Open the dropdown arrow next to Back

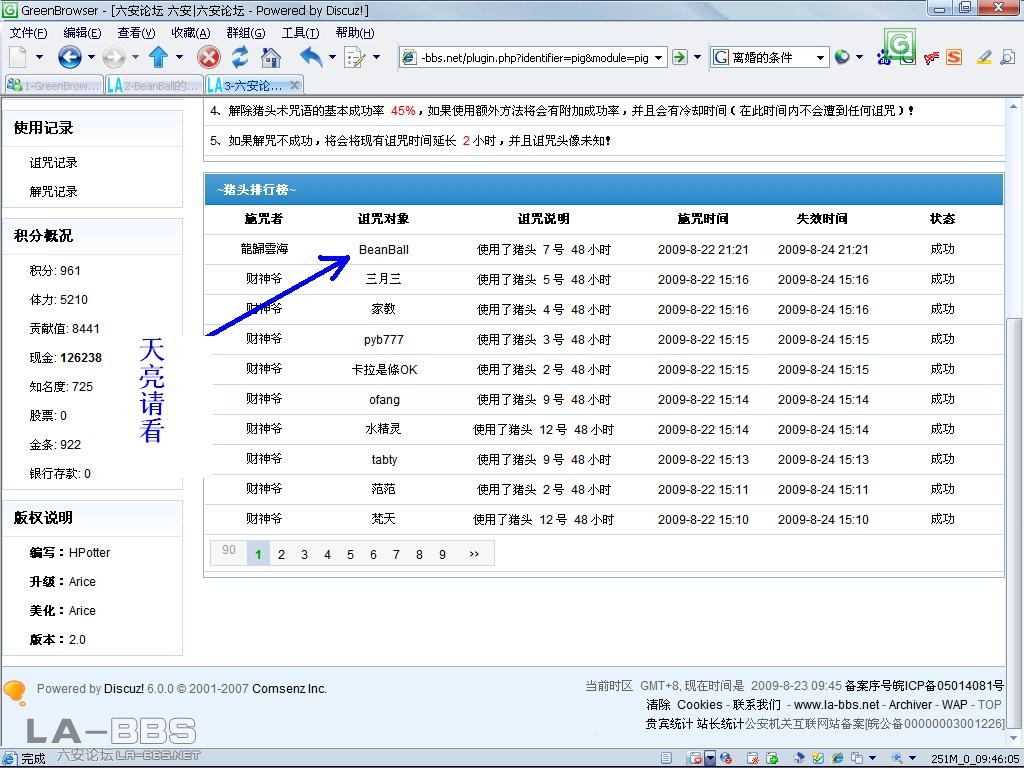click(x=91, y=58)
